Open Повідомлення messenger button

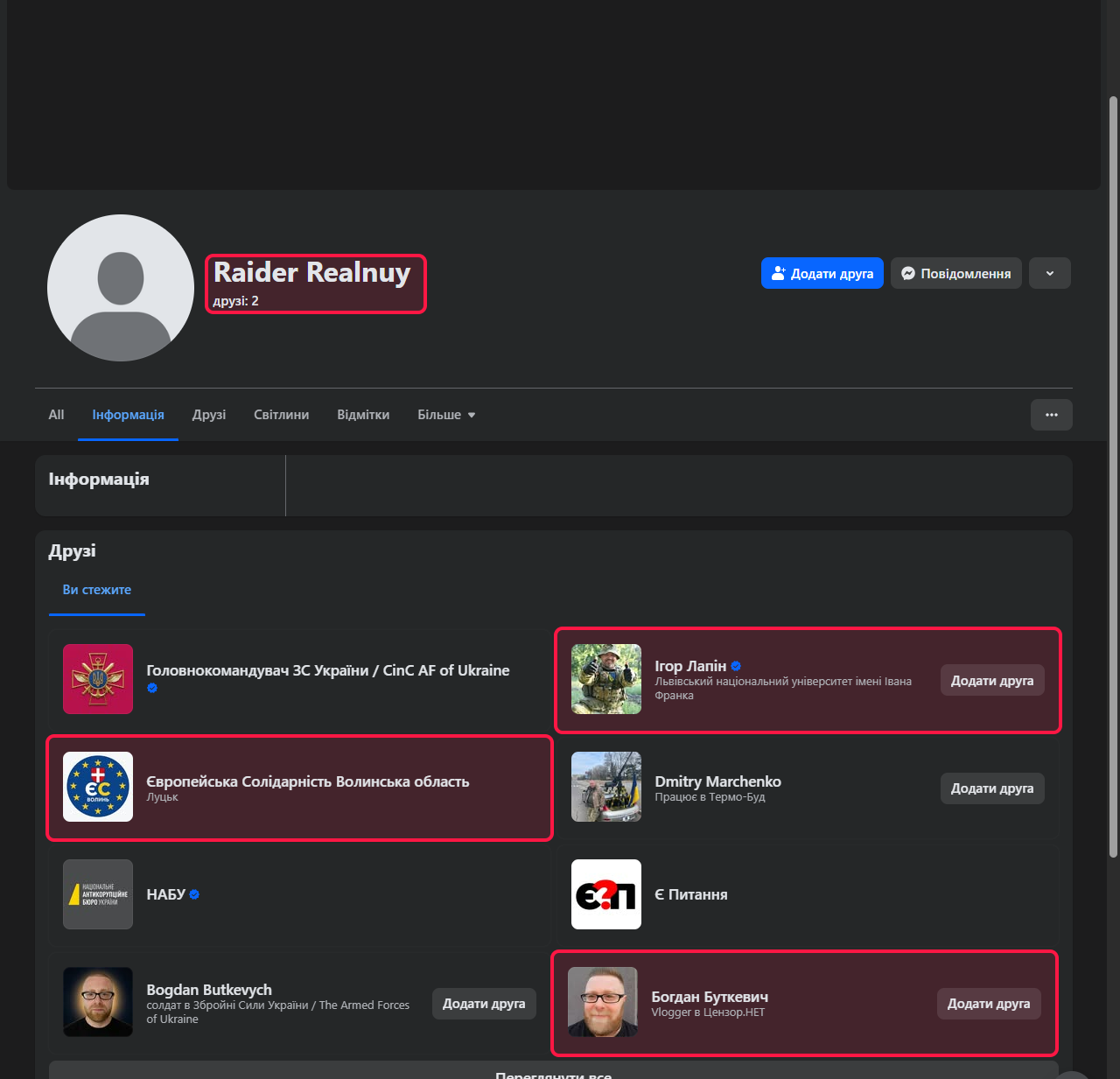956,273
